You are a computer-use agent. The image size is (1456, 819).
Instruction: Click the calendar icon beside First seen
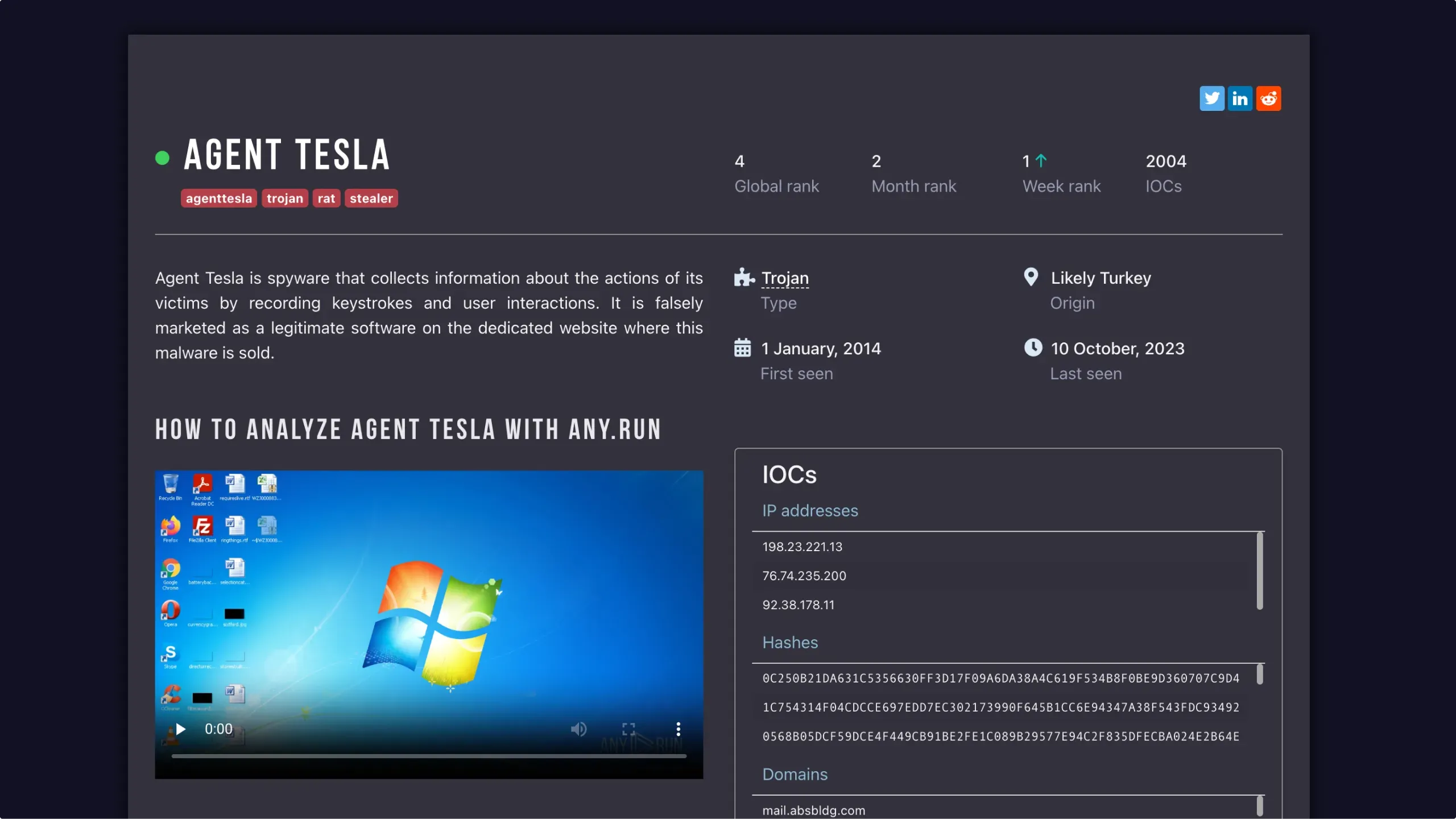[x=742, y=348]
